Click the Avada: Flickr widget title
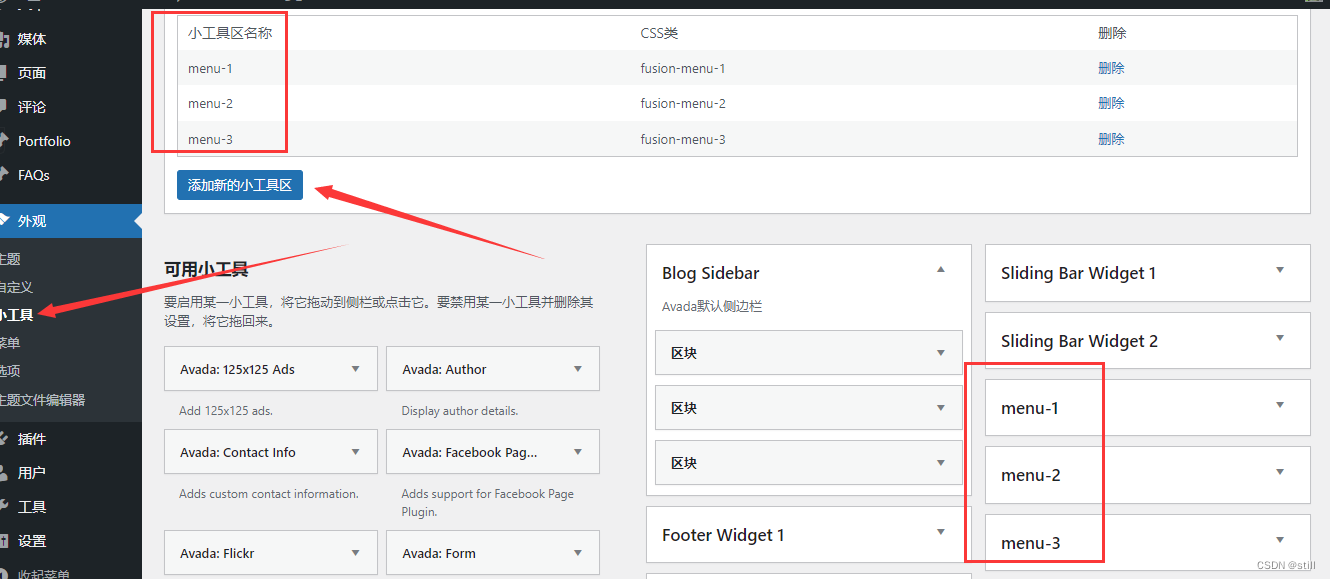This screenshot has width=1330, height=579. click(217, 553)
